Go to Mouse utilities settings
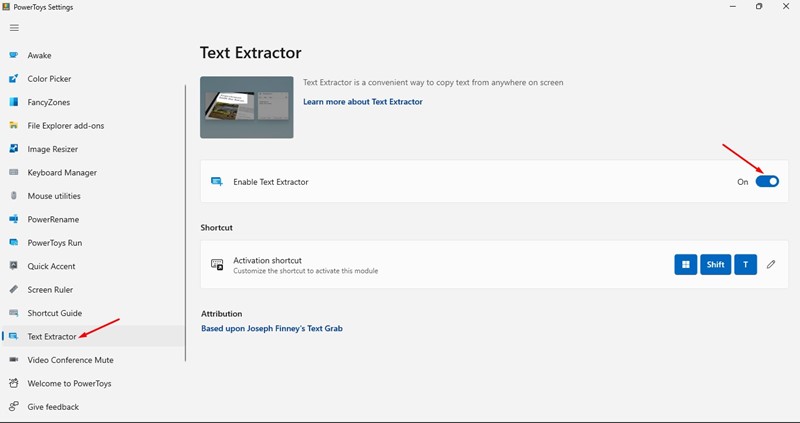The width and height of the screenshot is (800, 423). 54,196
